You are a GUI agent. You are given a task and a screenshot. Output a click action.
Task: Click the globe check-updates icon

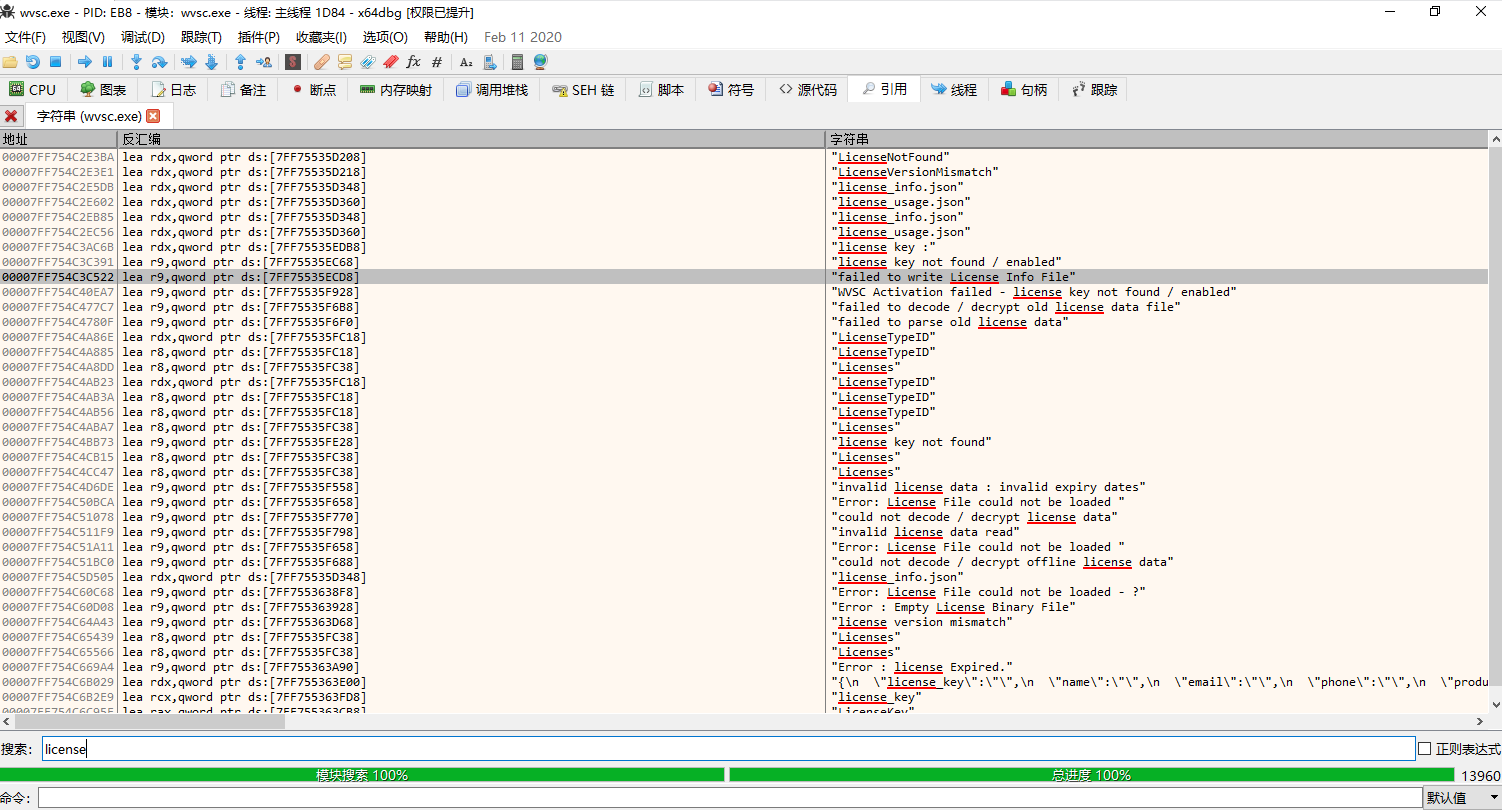[541, 62]
